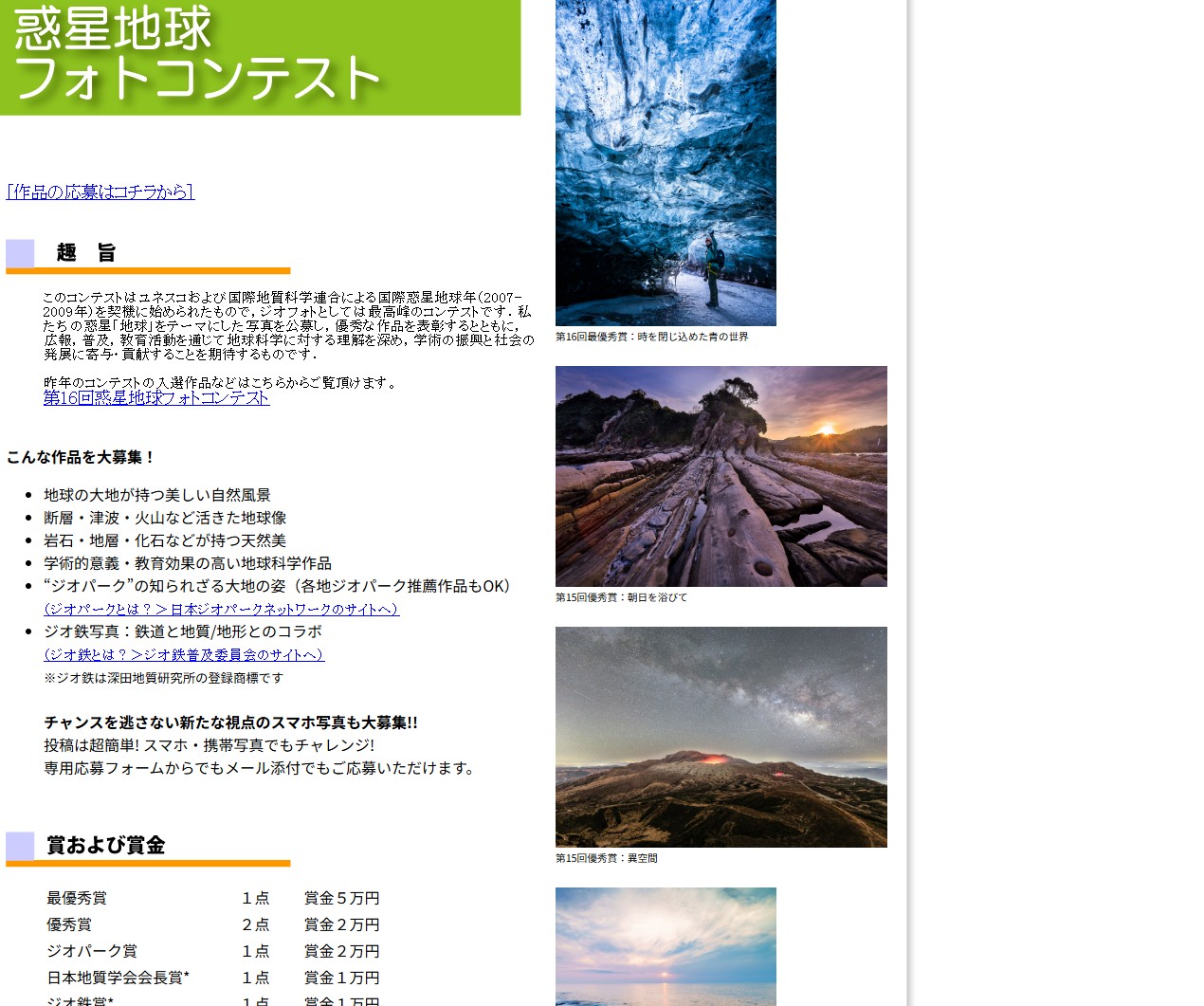This screenshot has width=1204, height=1006.
Task: Click the purple square beside 趣旨 heading
Action: pyautogui.click(x=20, y=253)
